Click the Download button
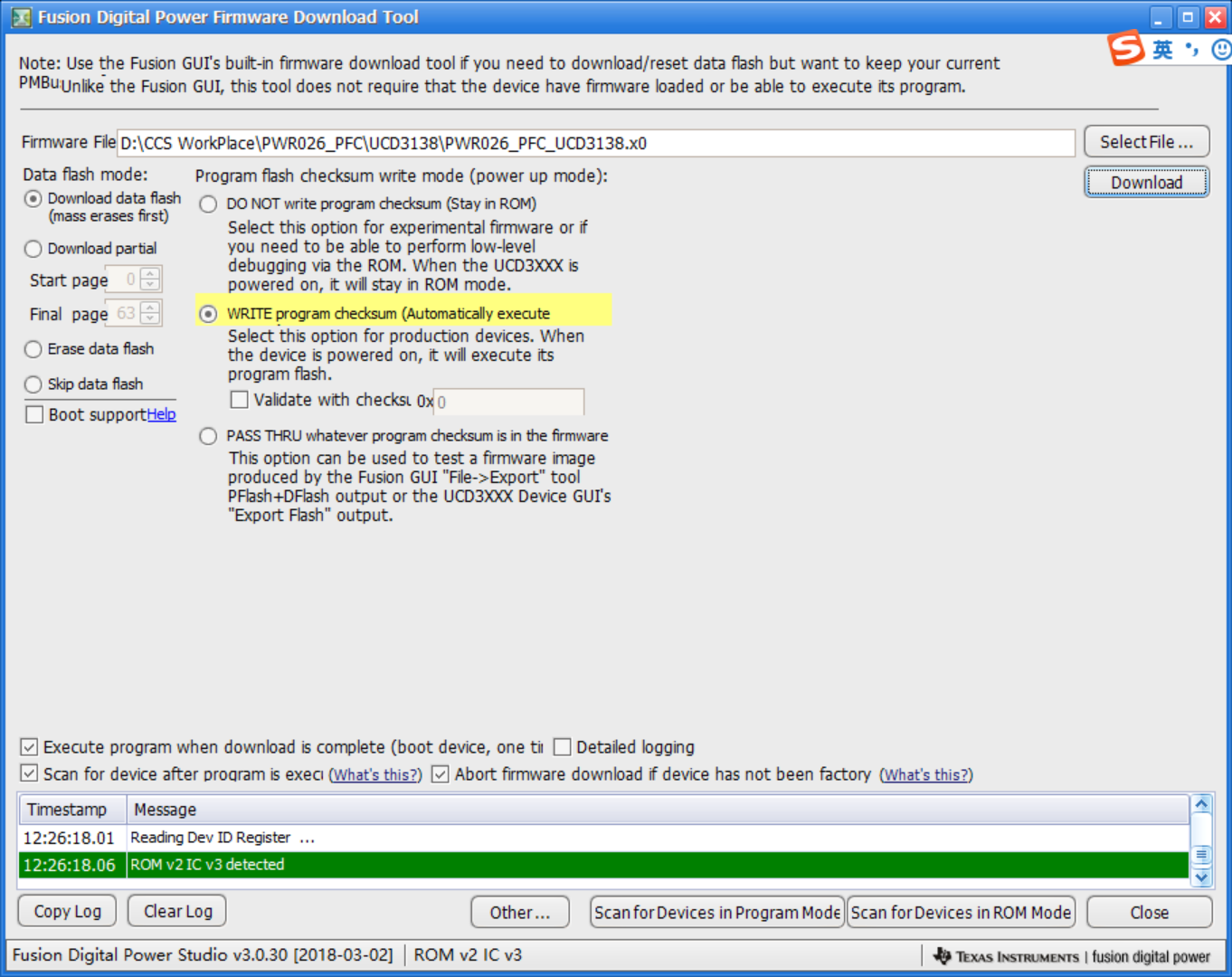Image resolution: width=1232 pixels, height=977 pixels. (x=1146, y=183)
